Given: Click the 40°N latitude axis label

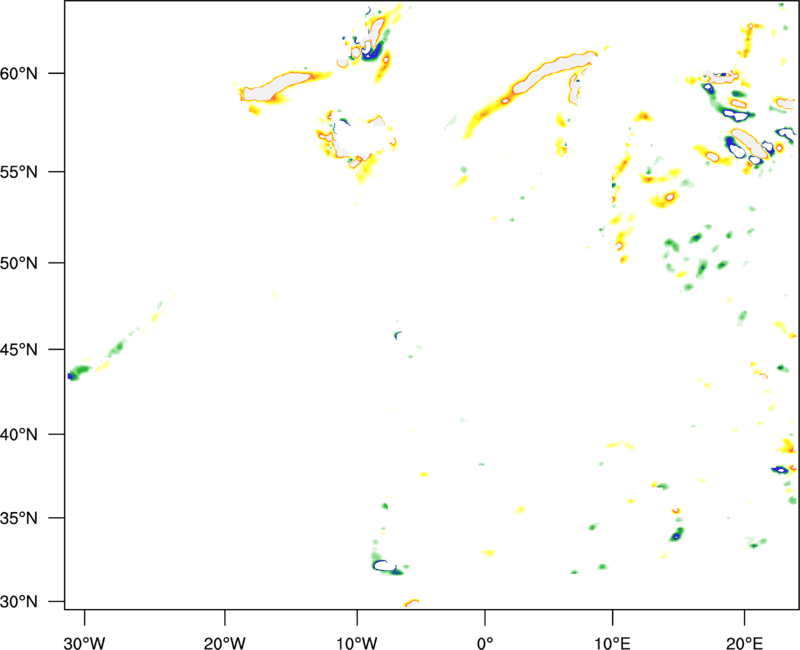Looking at the screenshot, I should click(19, 435).
